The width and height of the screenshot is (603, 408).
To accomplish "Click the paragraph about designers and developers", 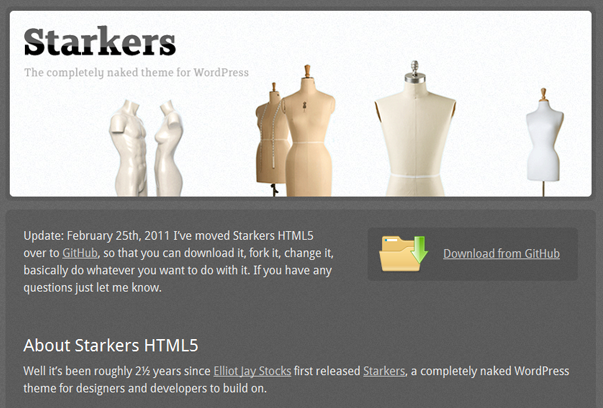I will point(296,380).
